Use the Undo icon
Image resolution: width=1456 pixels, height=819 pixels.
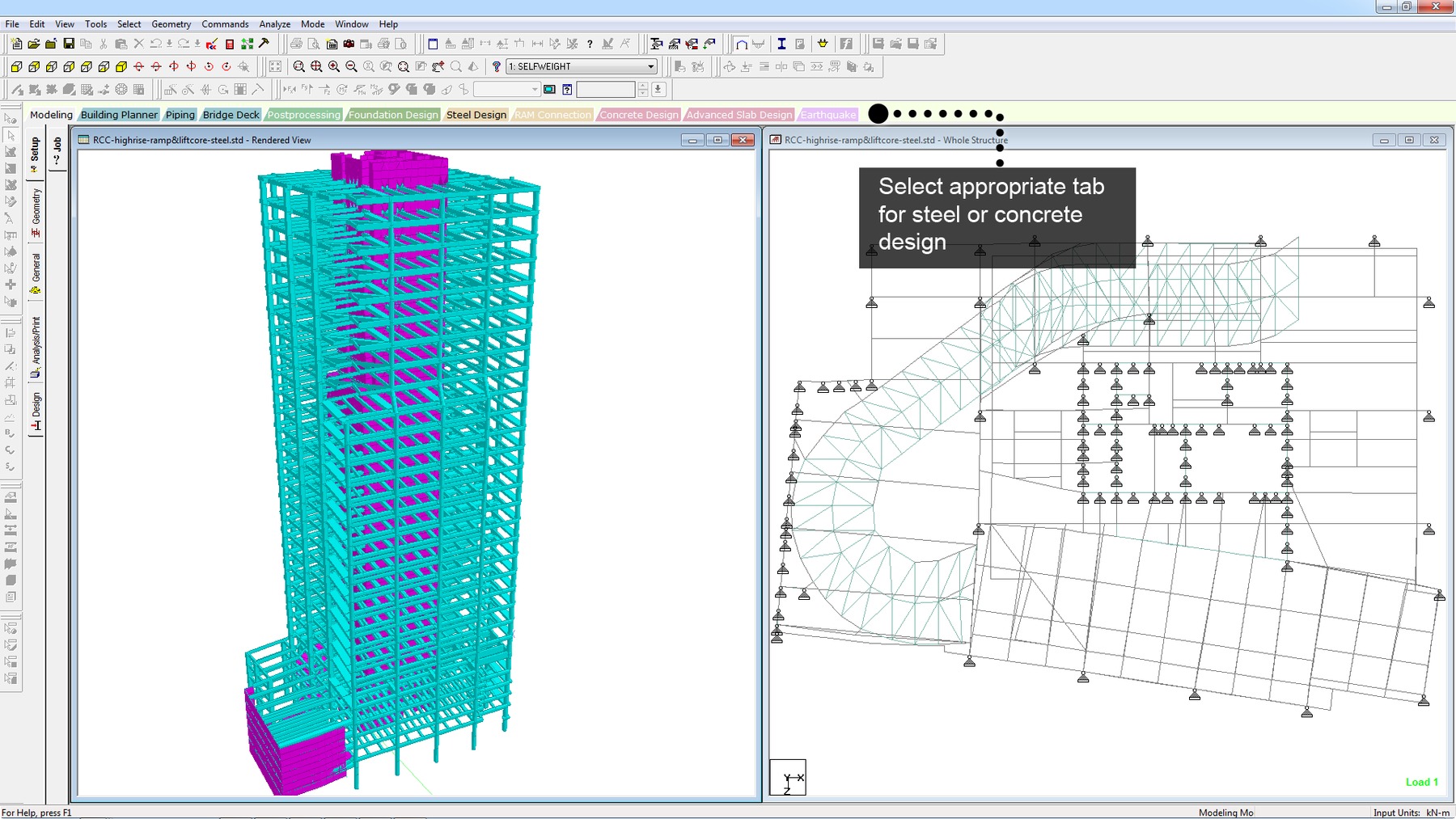tap(154, 44)
